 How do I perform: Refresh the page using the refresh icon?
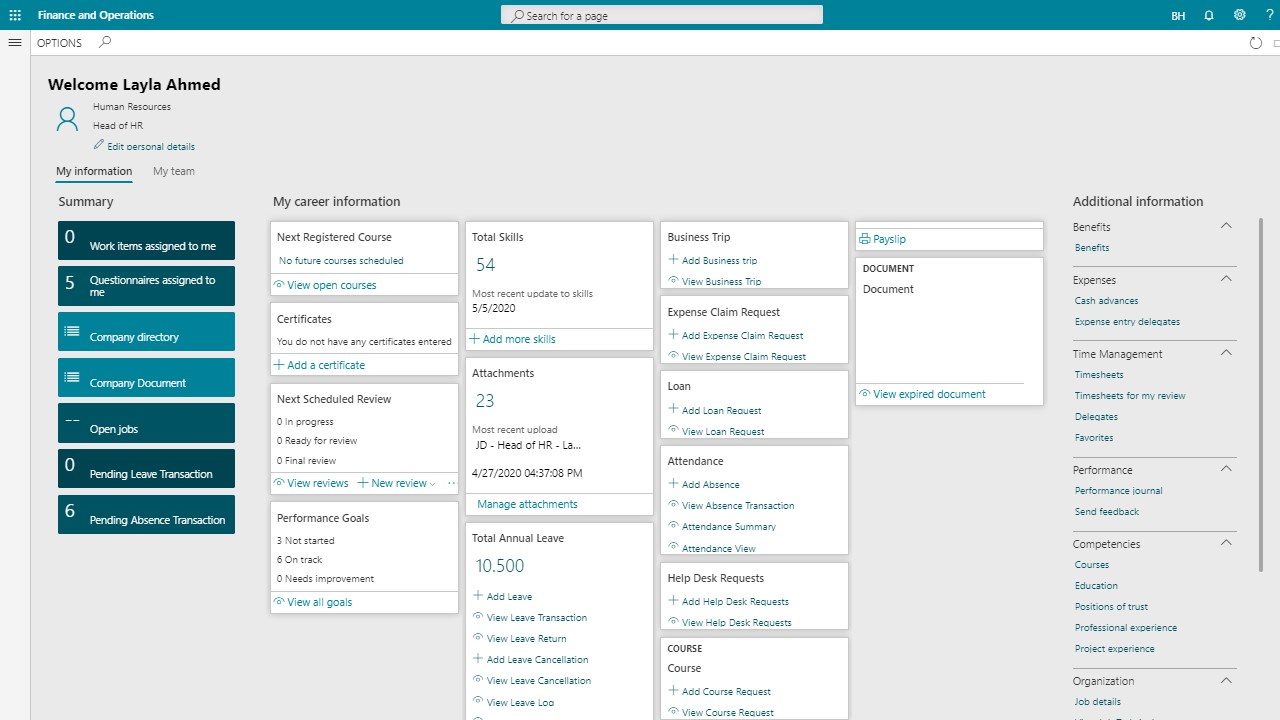(1256, 43)
